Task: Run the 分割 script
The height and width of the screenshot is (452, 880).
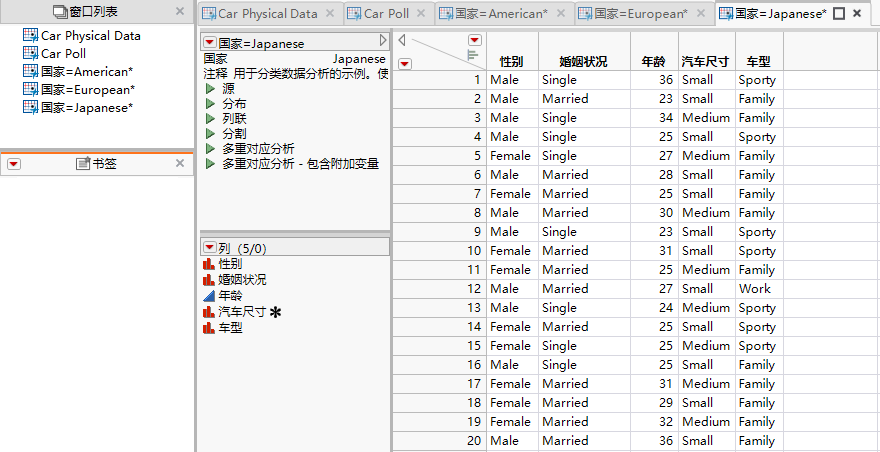Action: tap(210, 134)
